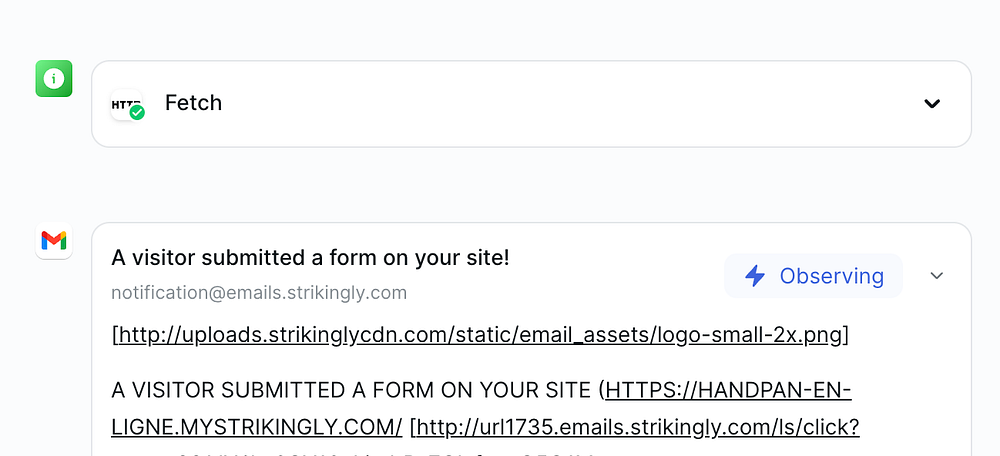Screen dimensions: 1000x456
Task: Click 'A VISITOR SUBMITTED A FORM' body text
Action: pos(350,389)
